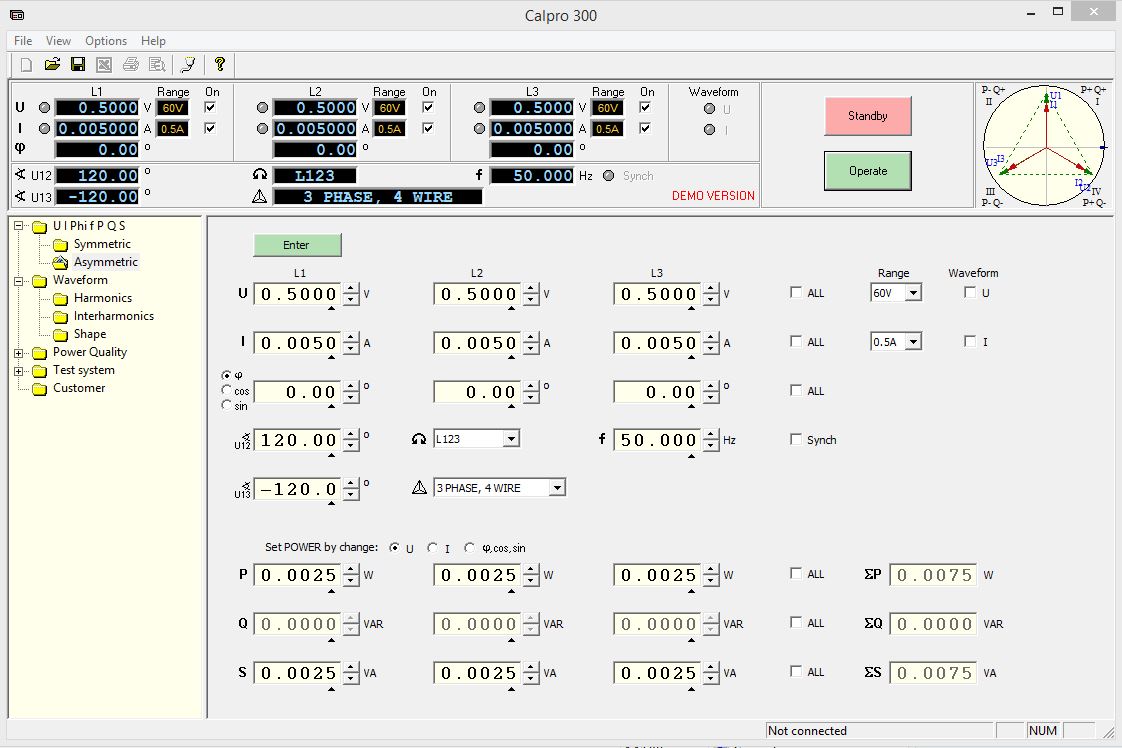This screenshot has width=1122, height=748.
Task: Open the 60V voltage range dropdown
Action: coord(912,293)
